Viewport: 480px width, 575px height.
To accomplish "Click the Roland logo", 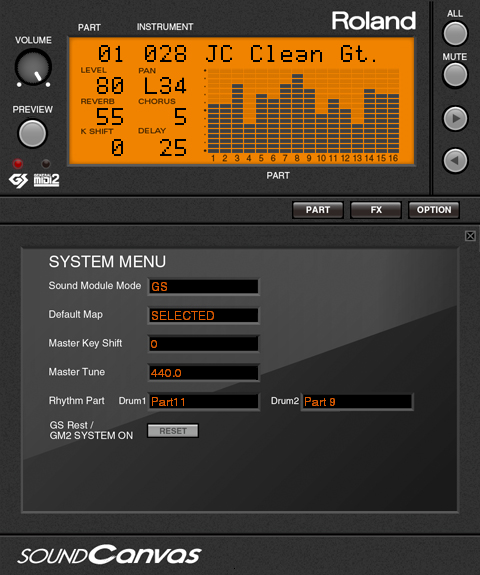I will coord(374,21).
